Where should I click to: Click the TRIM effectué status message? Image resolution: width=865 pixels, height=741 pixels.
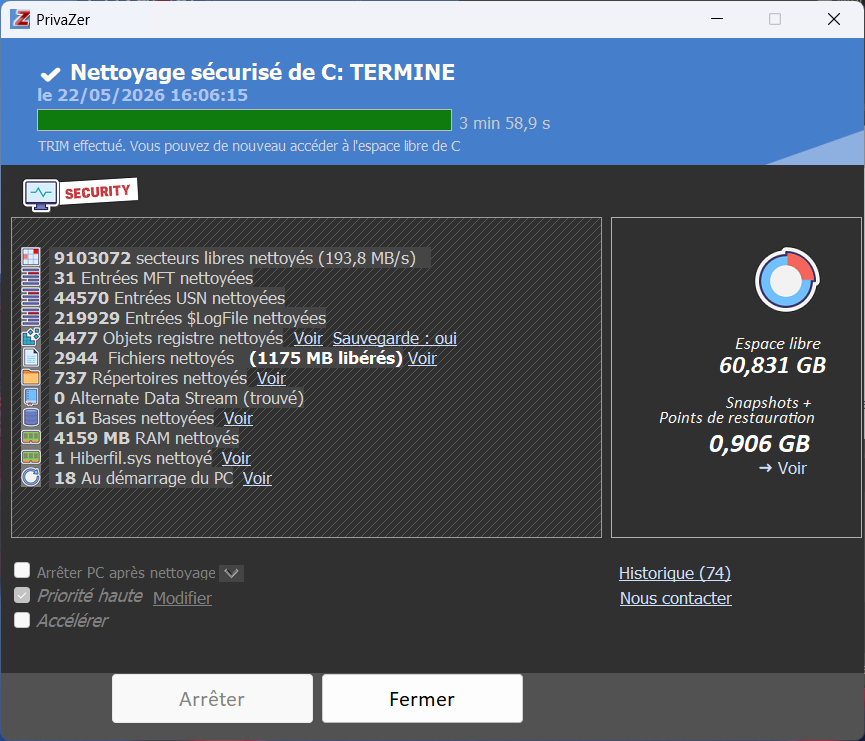pyautogui.click(x=249, y=146)
